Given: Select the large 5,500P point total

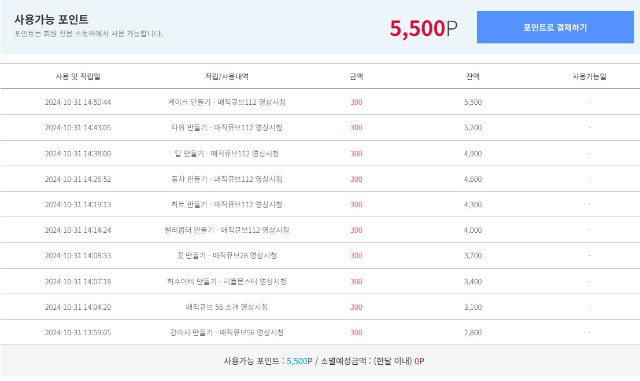Looking at the screenshot, I should (423, 29).
